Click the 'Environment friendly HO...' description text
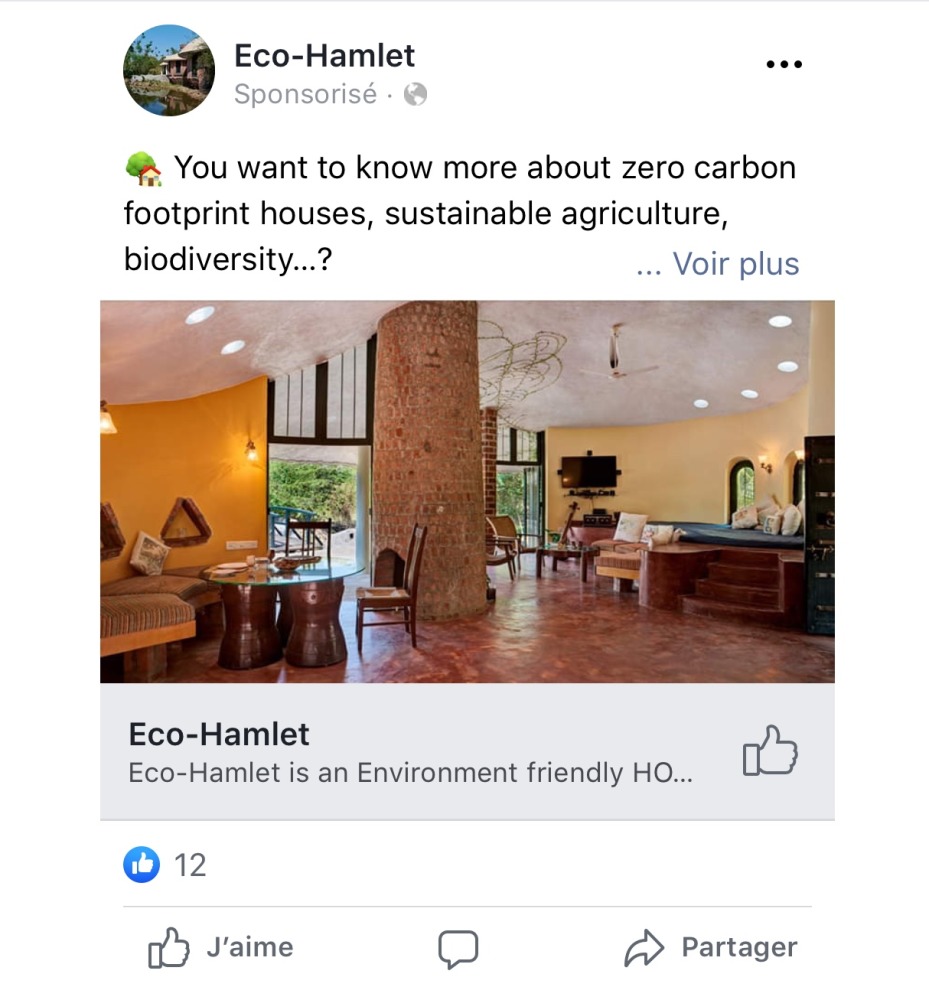Image resolution: width=929 pixels, height=1000 pixels. pyautogui.click(x=410, y=773)
